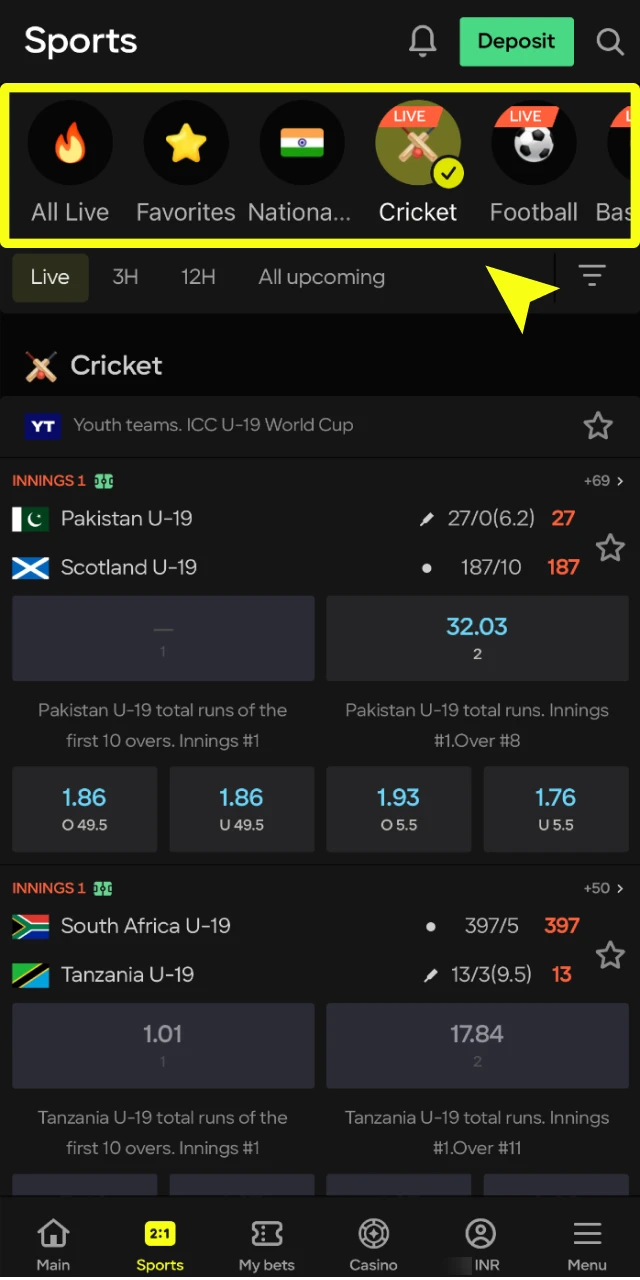This screenshot has height=1280, width=640.
Task: Select the All Live fire icon
Action: (x=70, y=143)
